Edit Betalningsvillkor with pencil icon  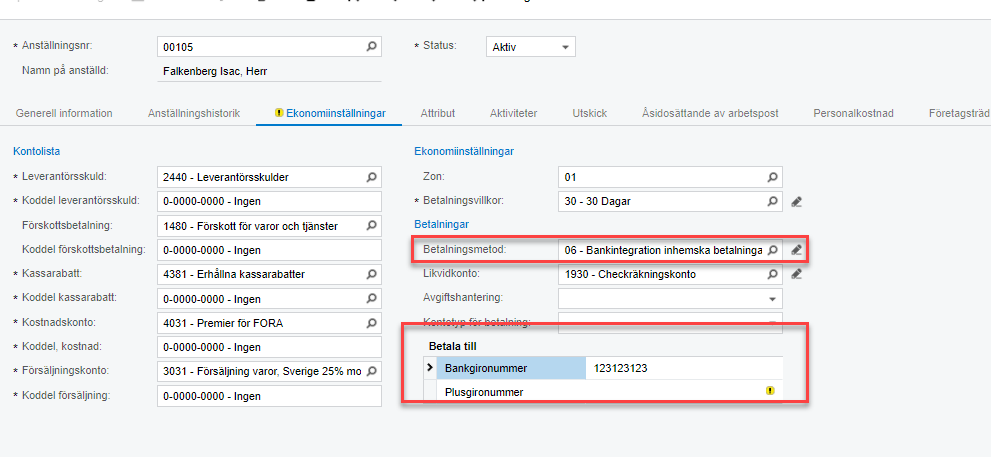tap(796, 201)
